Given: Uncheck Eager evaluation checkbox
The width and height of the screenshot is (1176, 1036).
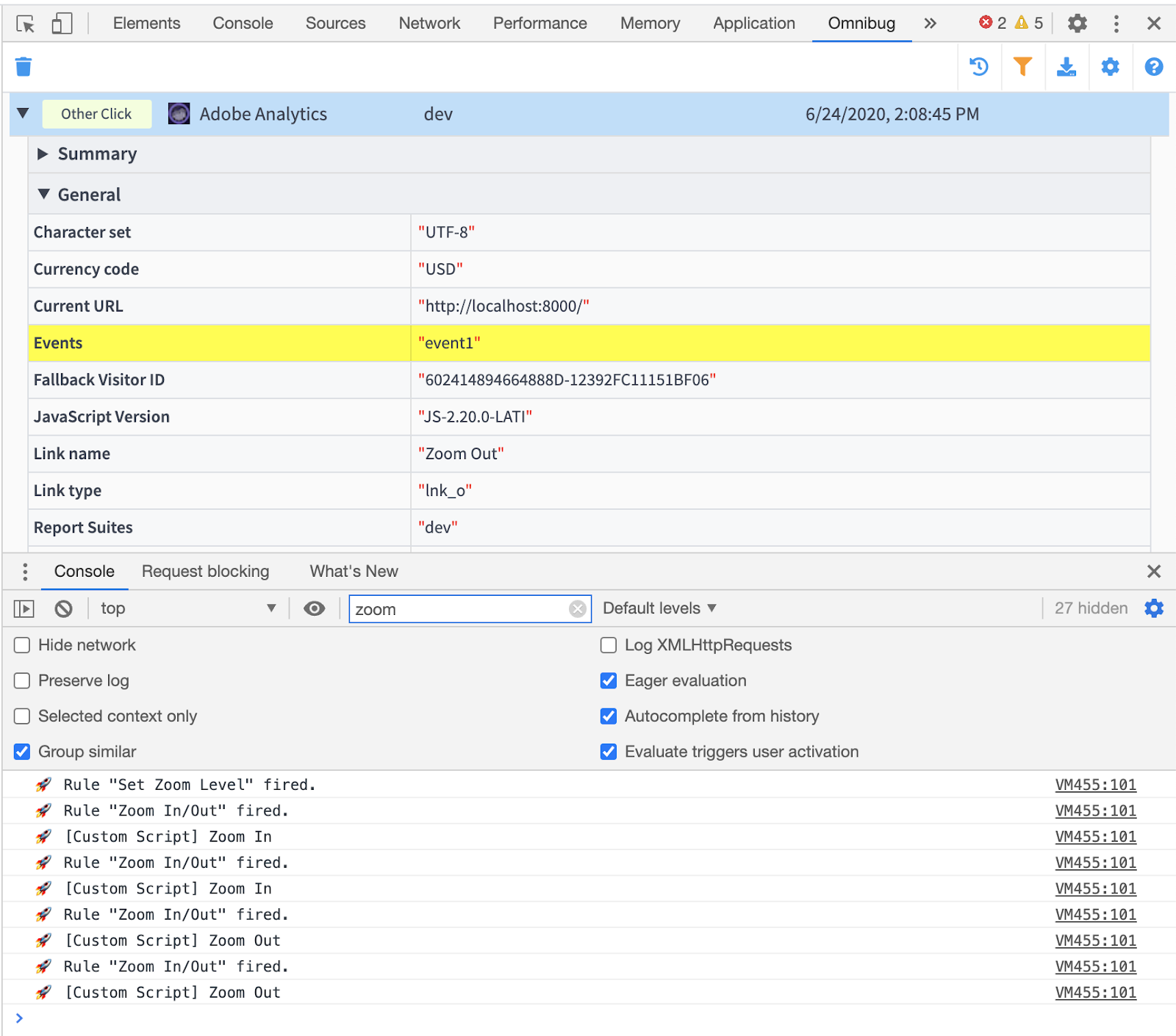Looking at the screenshot, I should pyautogui.click(x=609, y=680).
